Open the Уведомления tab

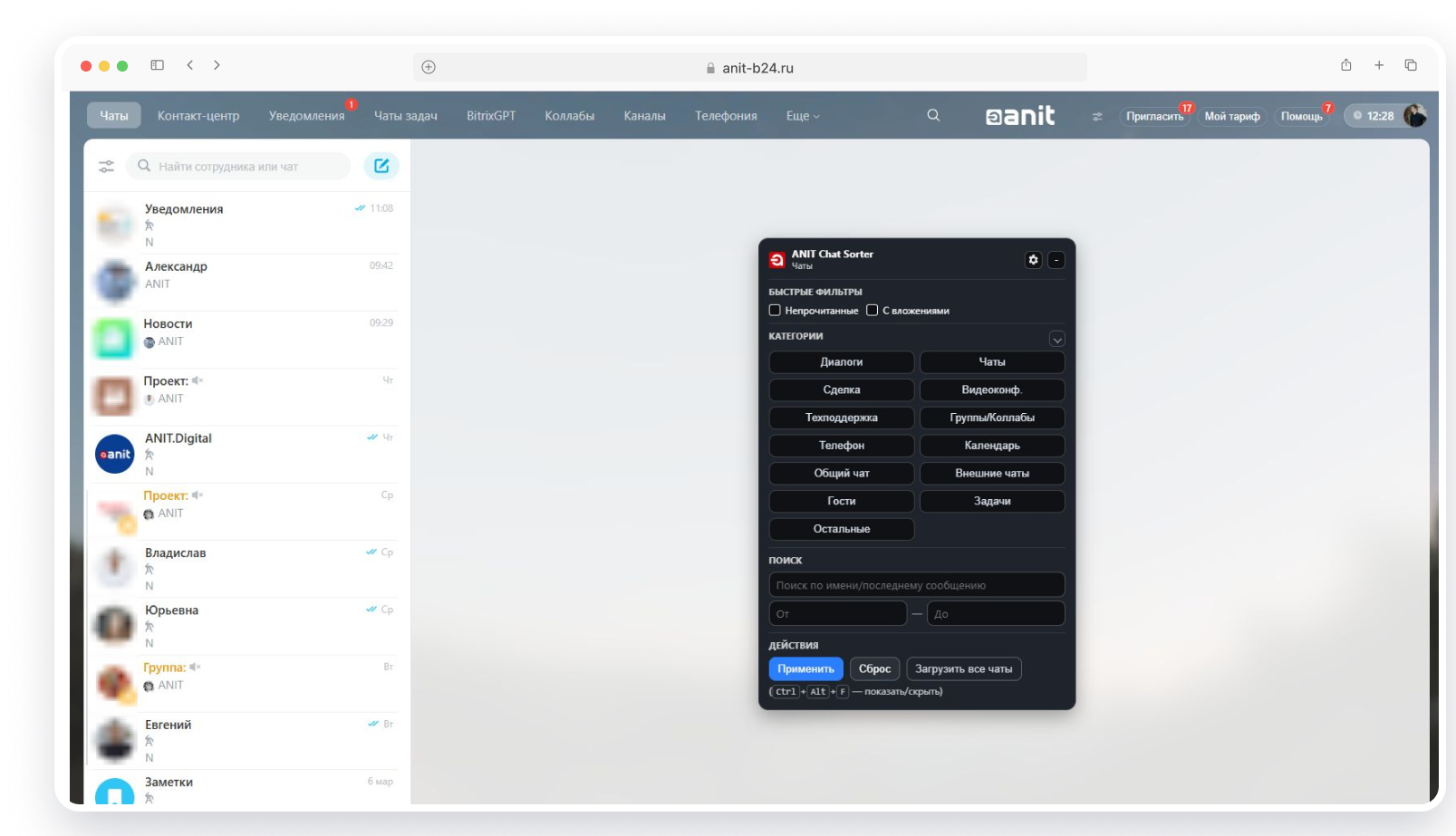tap(306, 116)
